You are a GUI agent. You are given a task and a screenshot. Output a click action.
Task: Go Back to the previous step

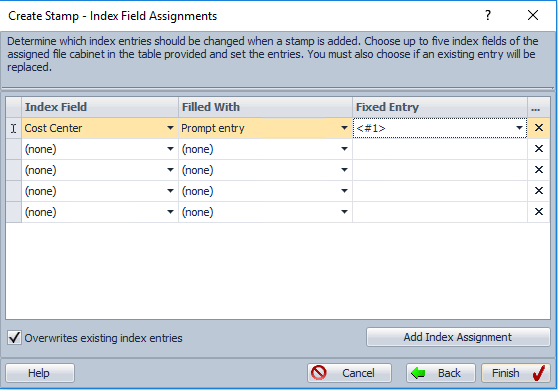(x=441, y=373)
